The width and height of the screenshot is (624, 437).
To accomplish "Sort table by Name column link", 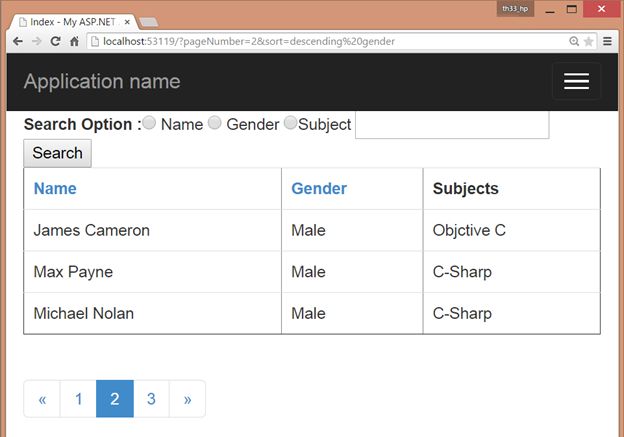I will point(55,188).
